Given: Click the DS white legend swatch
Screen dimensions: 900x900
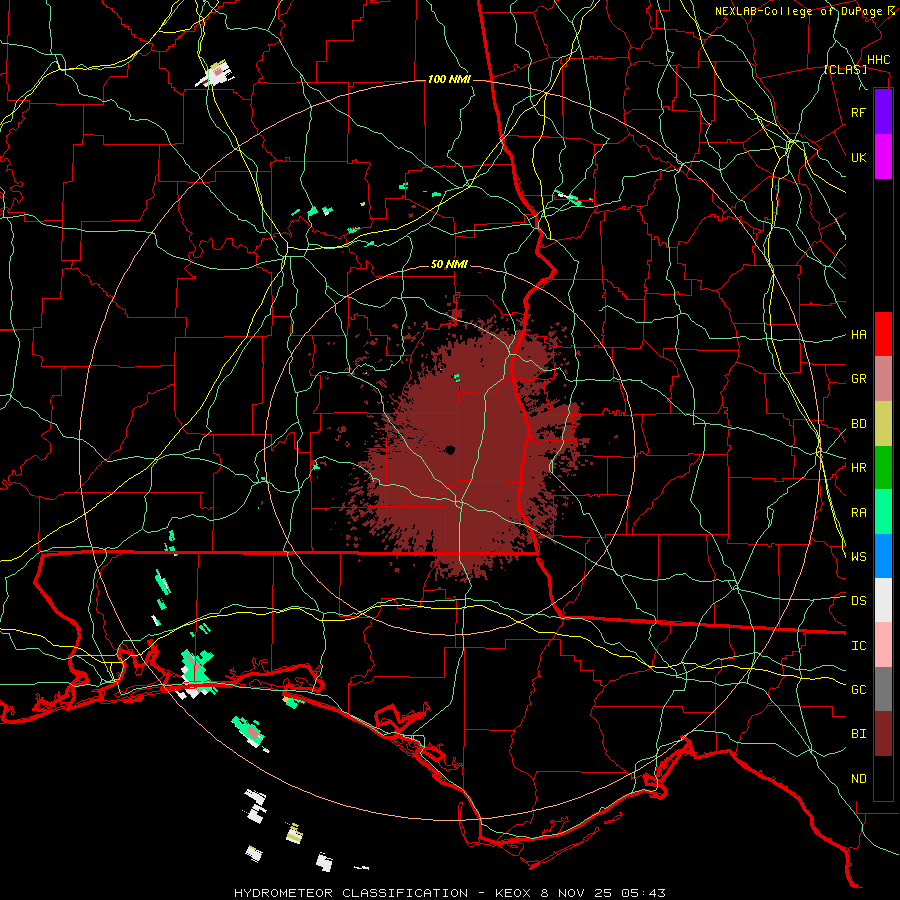Looking at the screenshot, I should click(x=883, y=600).
